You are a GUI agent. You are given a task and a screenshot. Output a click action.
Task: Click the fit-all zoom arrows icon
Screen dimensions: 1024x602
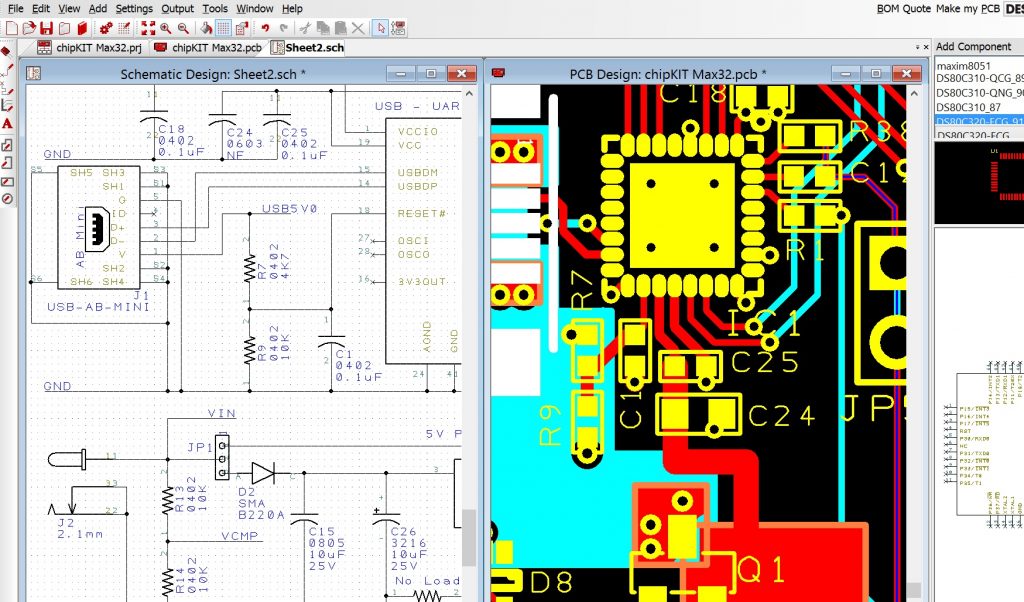pyautogui.click(x=148, y=27)
